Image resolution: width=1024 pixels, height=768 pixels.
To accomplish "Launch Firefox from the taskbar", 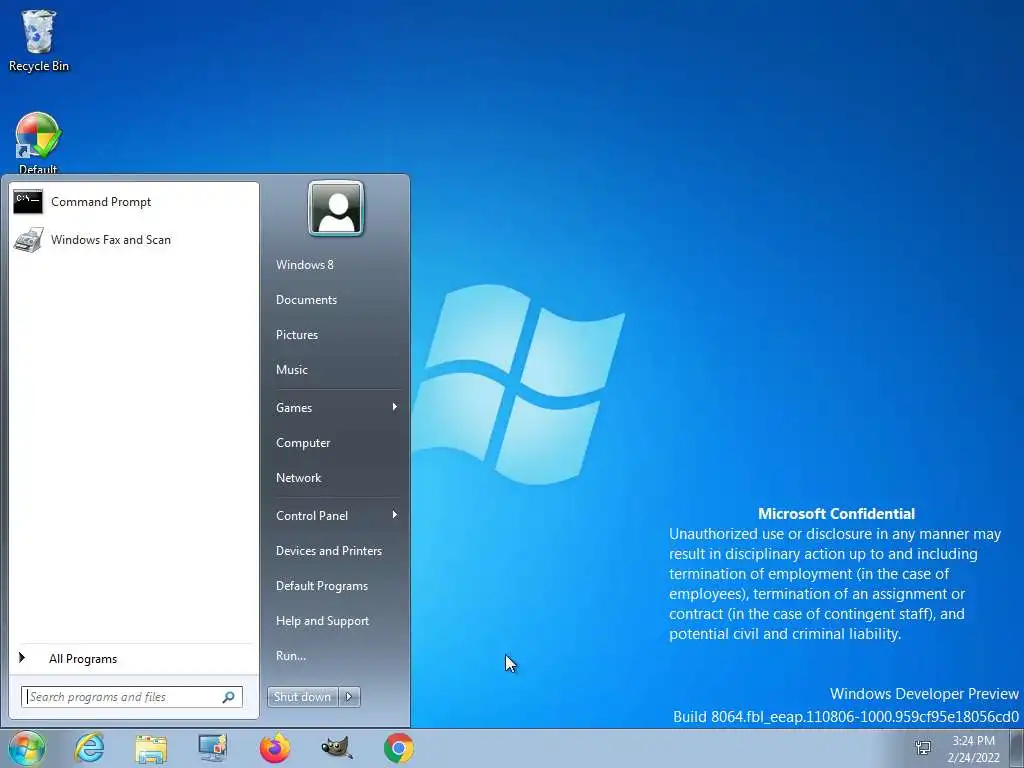I will point(275,748).
